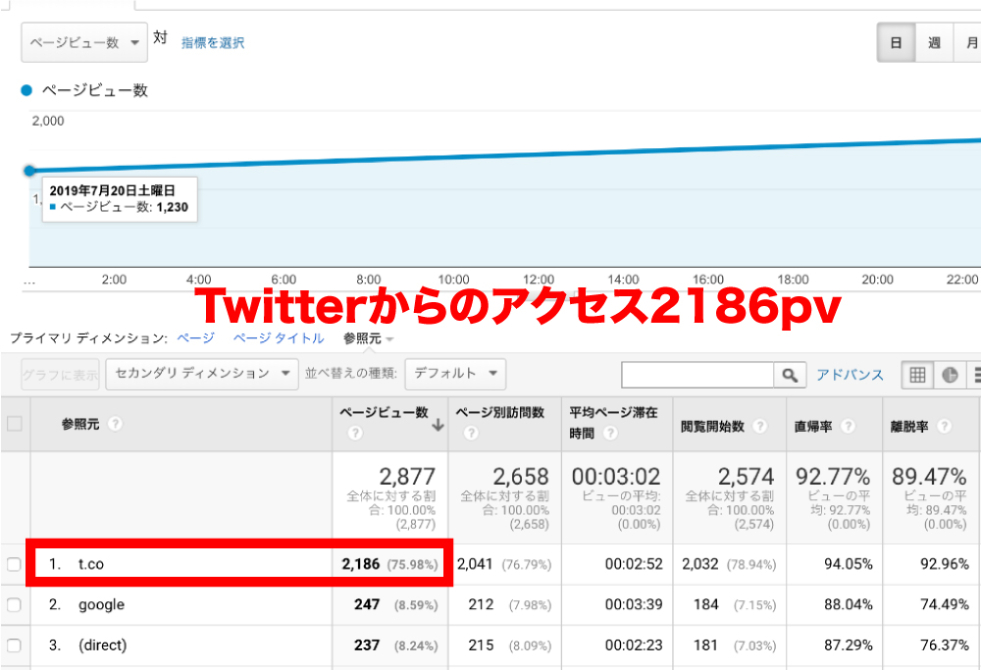
Task: Click help icon beside 時間 header
Action: tap(611, 433)
